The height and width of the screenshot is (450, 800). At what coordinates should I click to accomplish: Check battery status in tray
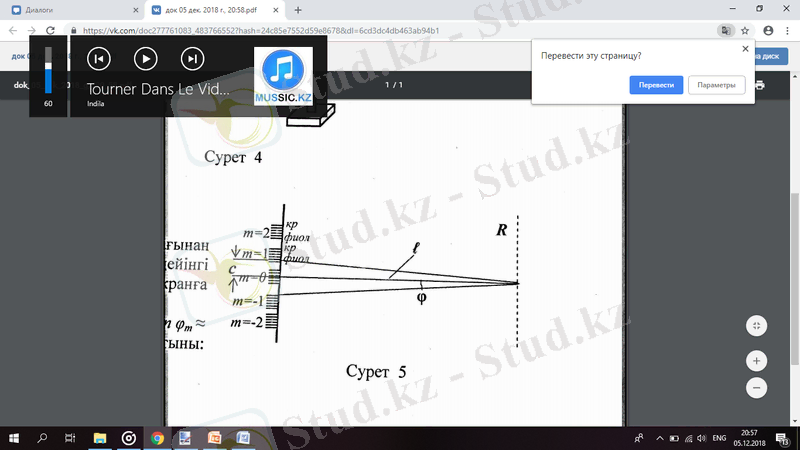(674, 438)
